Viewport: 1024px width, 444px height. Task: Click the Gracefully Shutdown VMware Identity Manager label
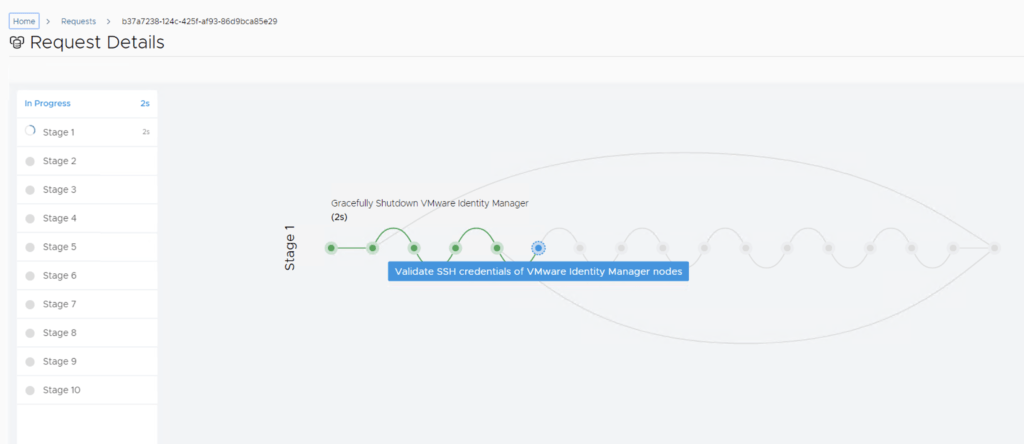(x=429, y=203)
